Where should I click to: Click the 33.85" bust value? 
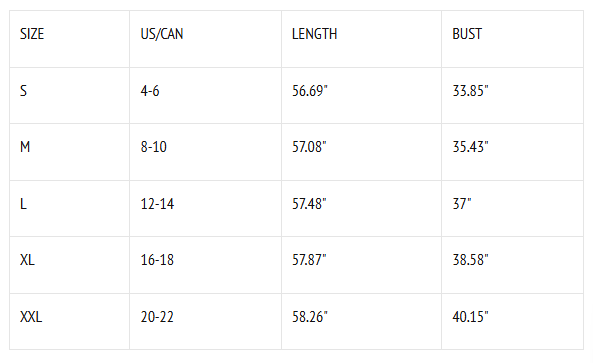[x=470, y=91]
